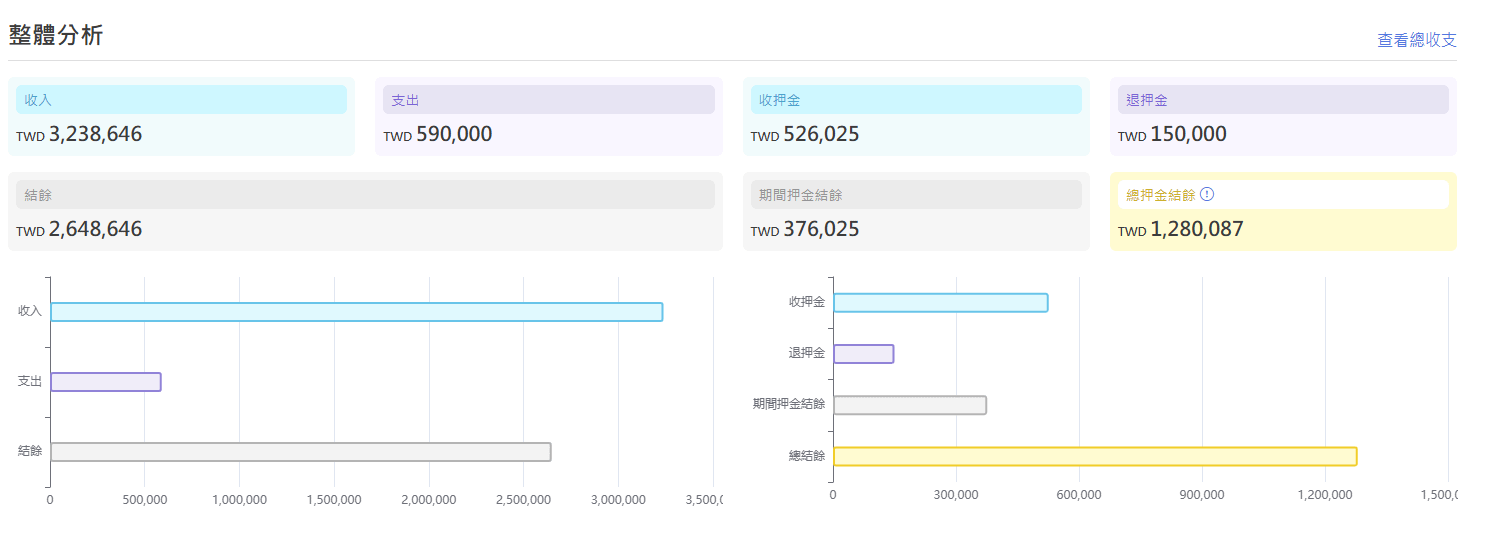This screenshot has height=554, width=1493.
Task: Click the yellow 總結餘 chart bar
Action: pyautogui.click(x=1094, y=456)
